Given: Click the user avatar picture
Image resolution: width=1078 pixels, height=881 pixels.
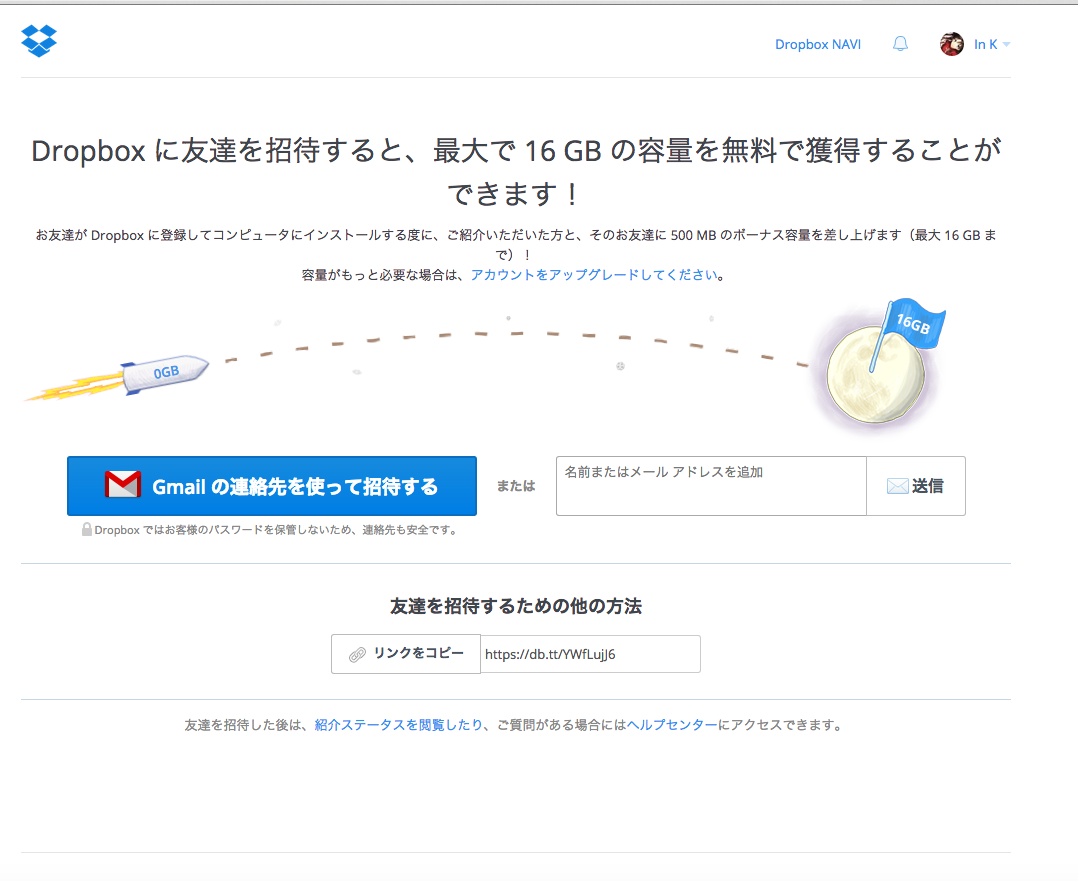Looking at the screenshot, I should tap(951, 44).
